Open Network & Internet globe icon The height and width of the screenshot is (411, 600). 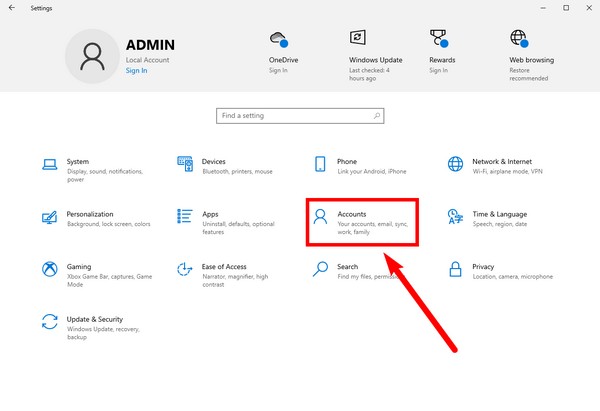pyautogui.click(x=455, y=164)
